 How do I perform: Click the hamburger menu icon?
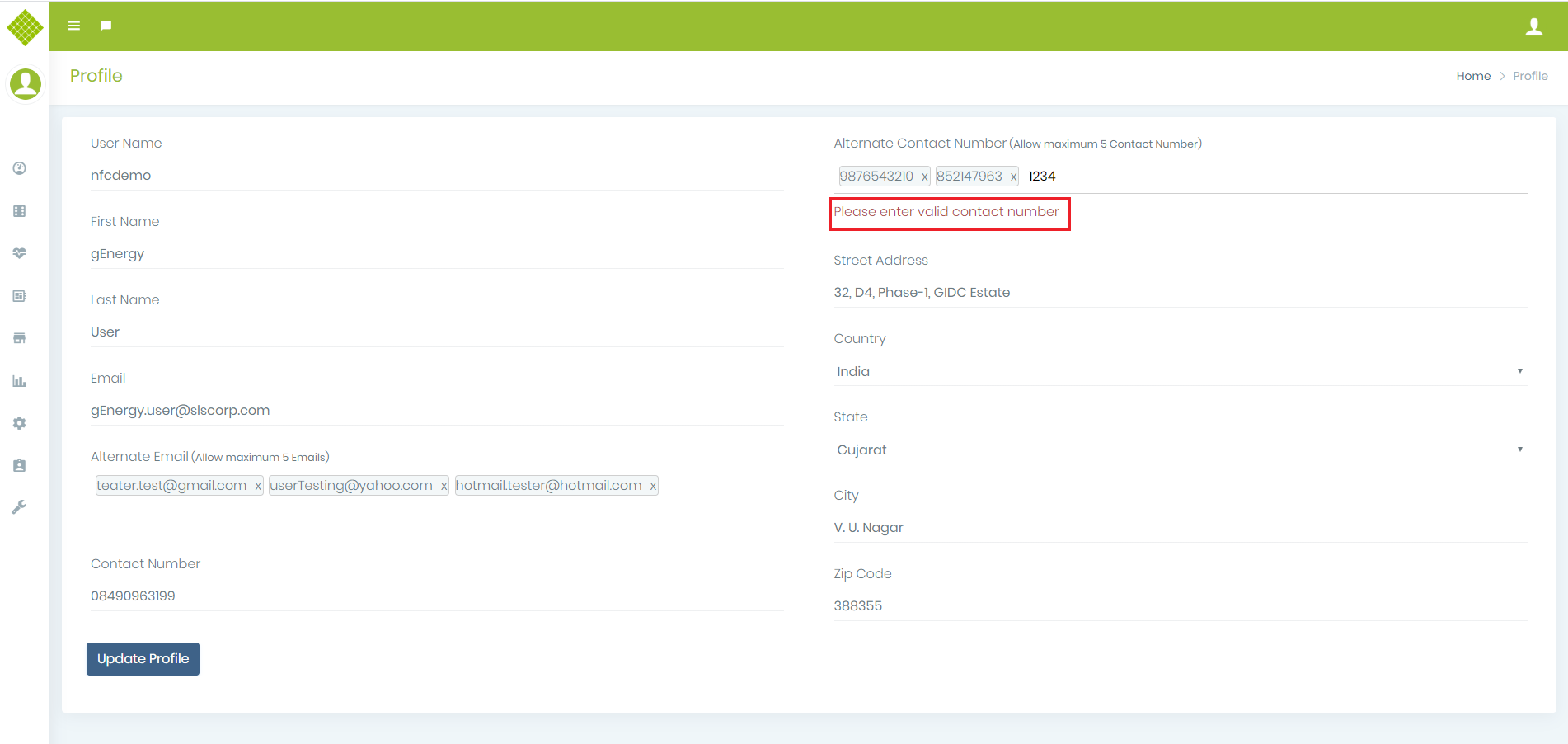(73, 26)
